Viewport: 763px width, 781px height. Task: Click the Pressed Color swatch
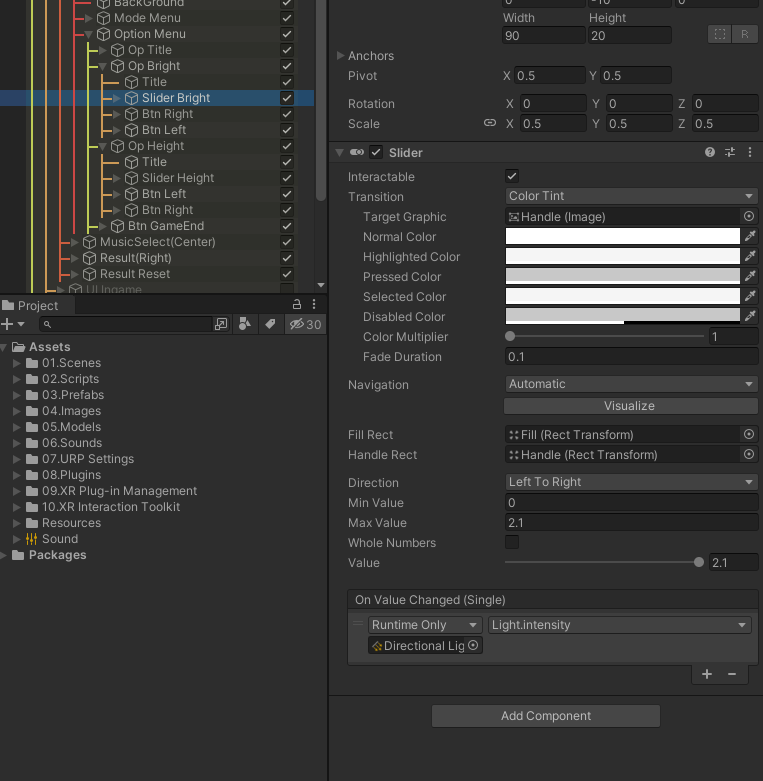pyautogui.click(x=623, y=276)
